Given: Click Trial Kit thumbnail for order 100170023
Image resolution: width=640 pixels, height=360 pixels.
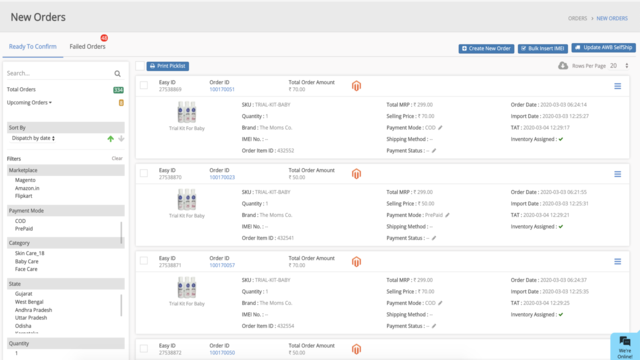Looking at the screenshot, I should point(187,200).
